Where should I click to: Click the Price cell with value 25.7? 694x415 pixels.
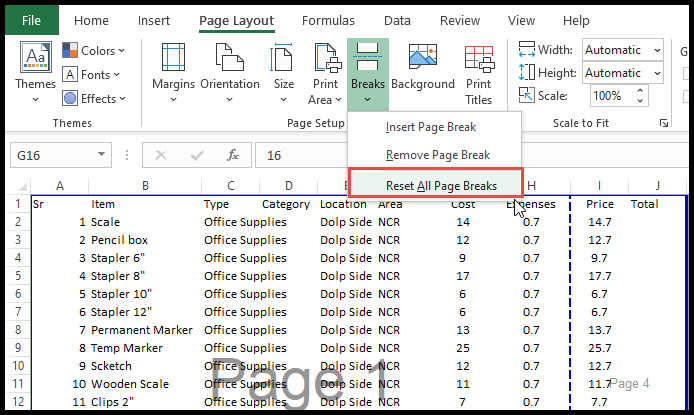(599, 348)
